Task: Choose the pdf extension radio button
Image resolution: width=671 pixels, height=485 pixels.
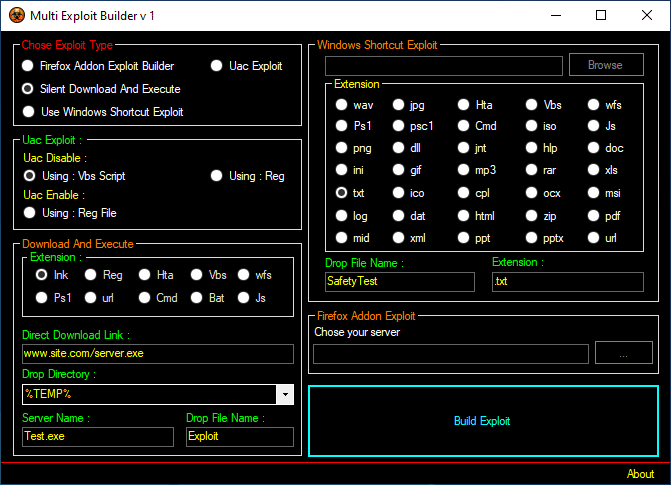Action: [x=595, y=216]
